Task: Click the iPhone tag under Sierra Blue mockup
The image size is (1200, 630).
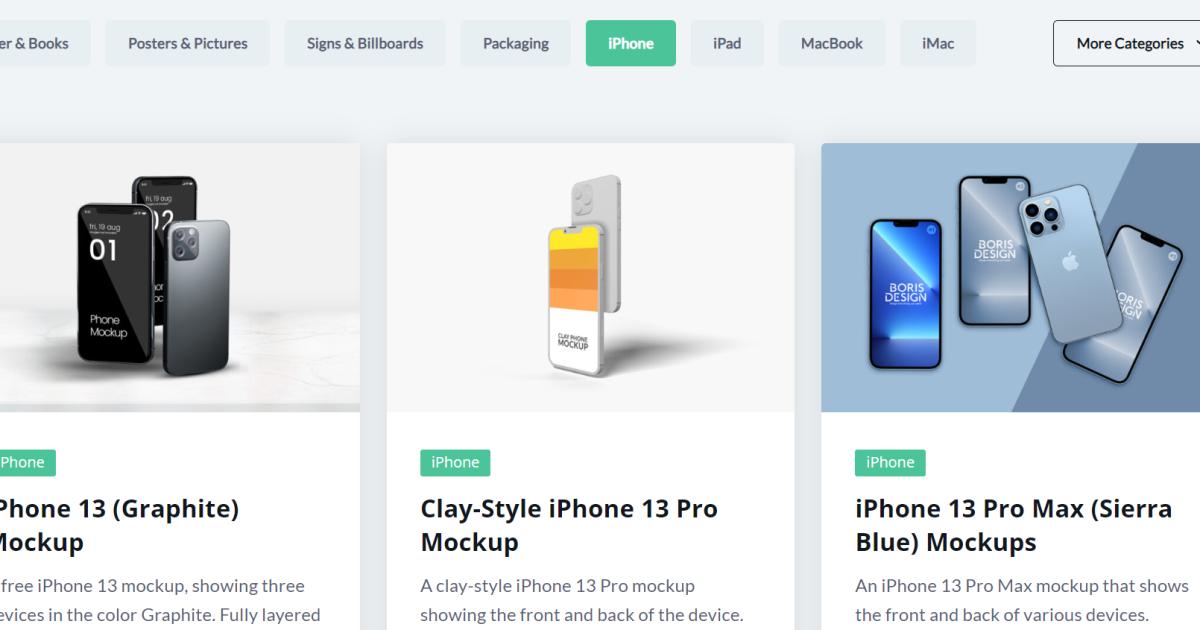Action: tap(890, 462)
